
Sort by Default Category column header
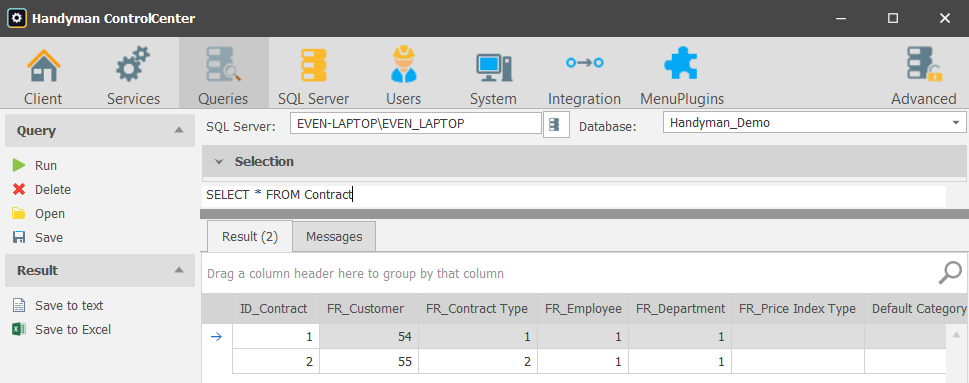tap(916, 309)
